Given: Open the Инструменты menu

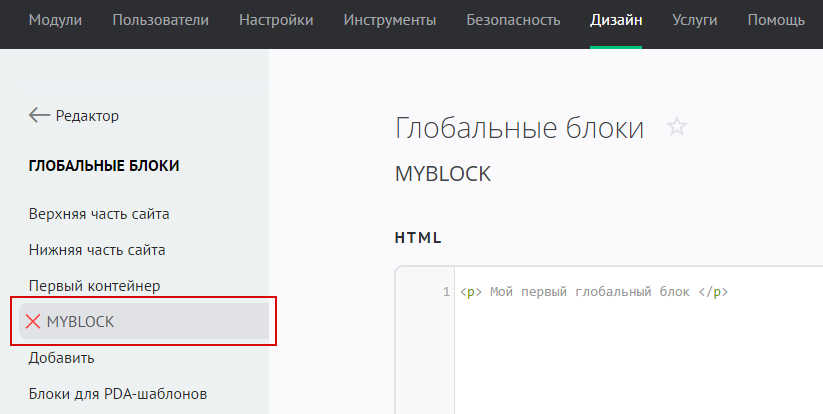Looking at the screenshot, I should click(x=389, y=20).
